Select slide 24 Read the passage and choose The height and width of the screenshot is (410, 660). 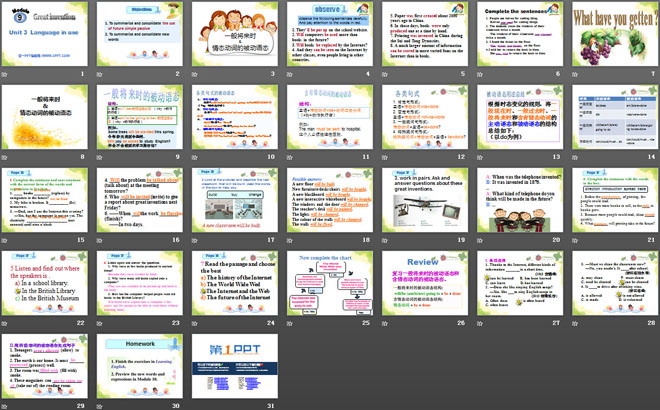[x=235, y=283]
